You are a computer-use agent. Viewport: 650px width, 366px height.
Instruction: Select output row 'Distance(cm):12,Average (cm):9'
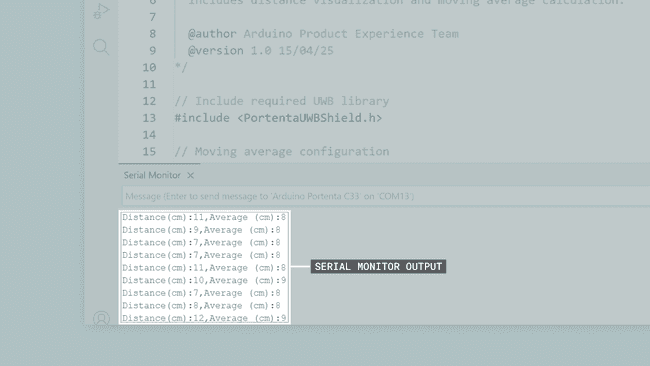click(x=204, y=318)
